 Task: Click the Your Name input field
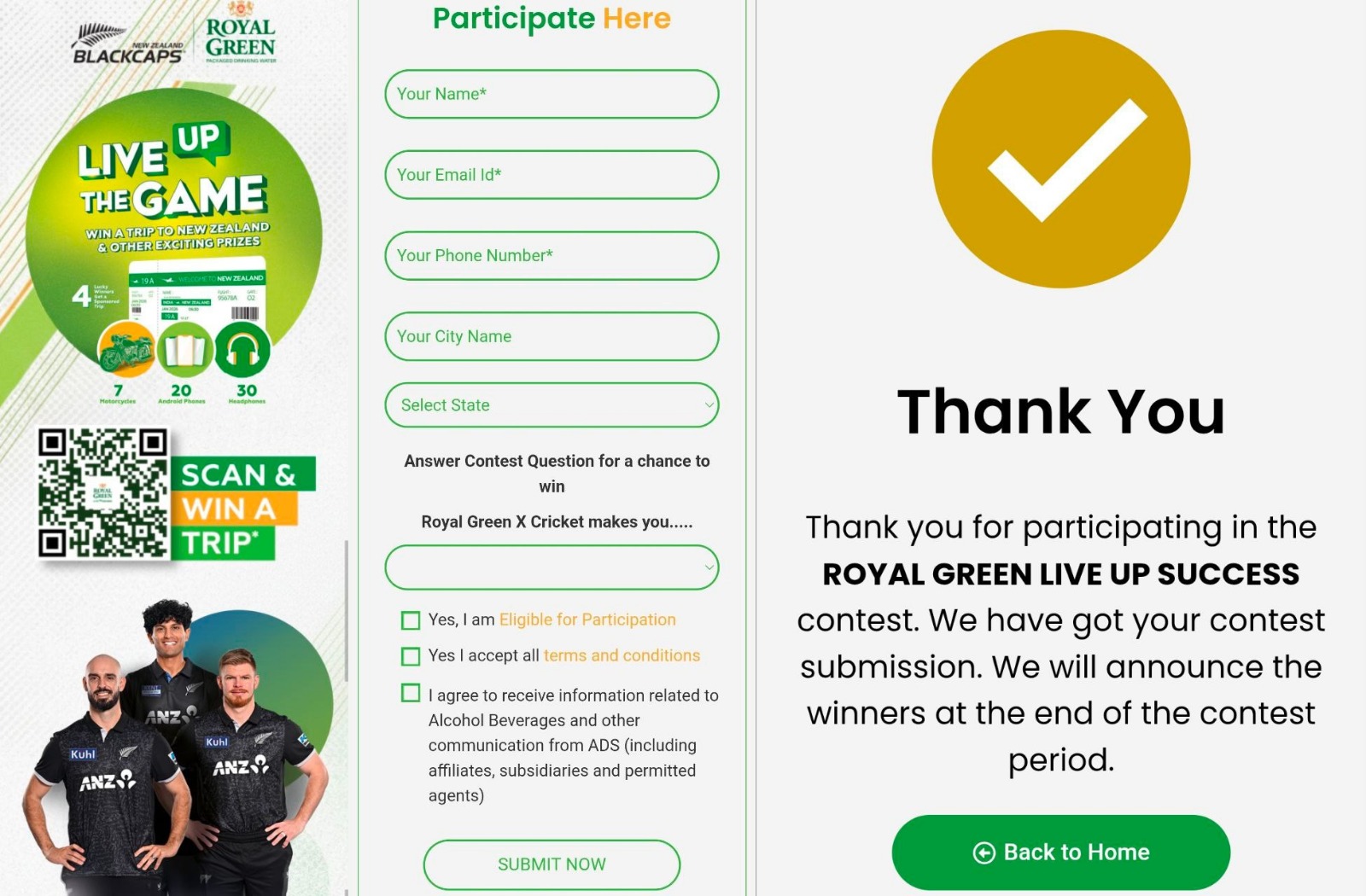coord(552,94)
